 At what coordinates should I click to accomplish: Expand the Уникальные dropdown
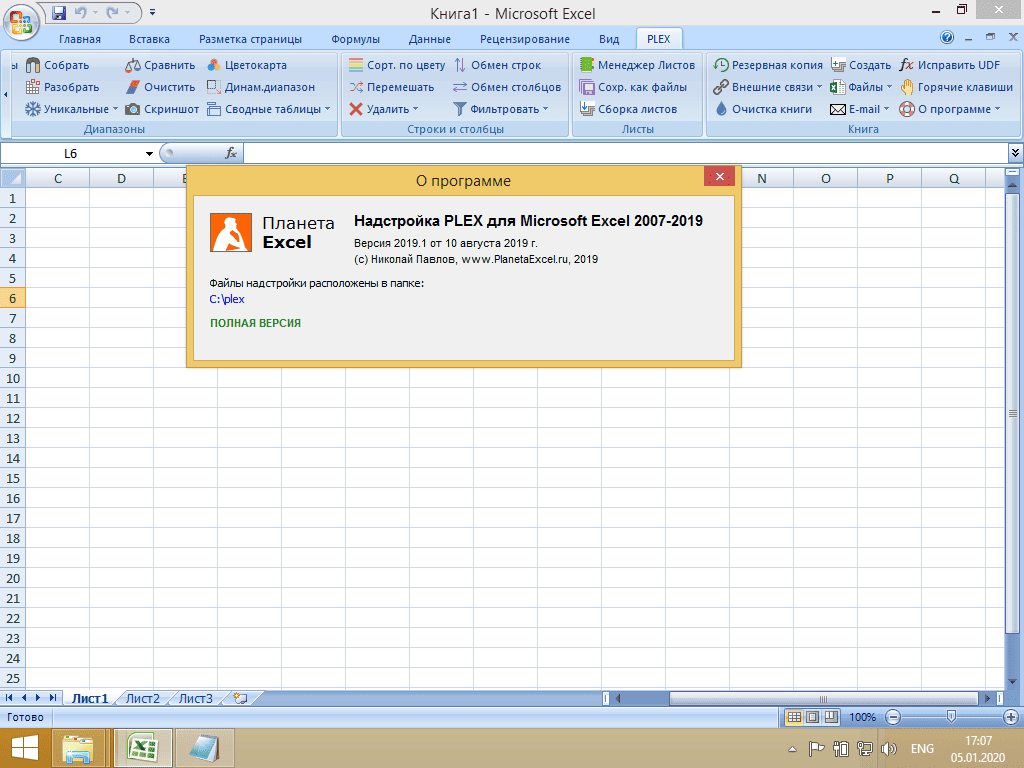tap(116, 109)
